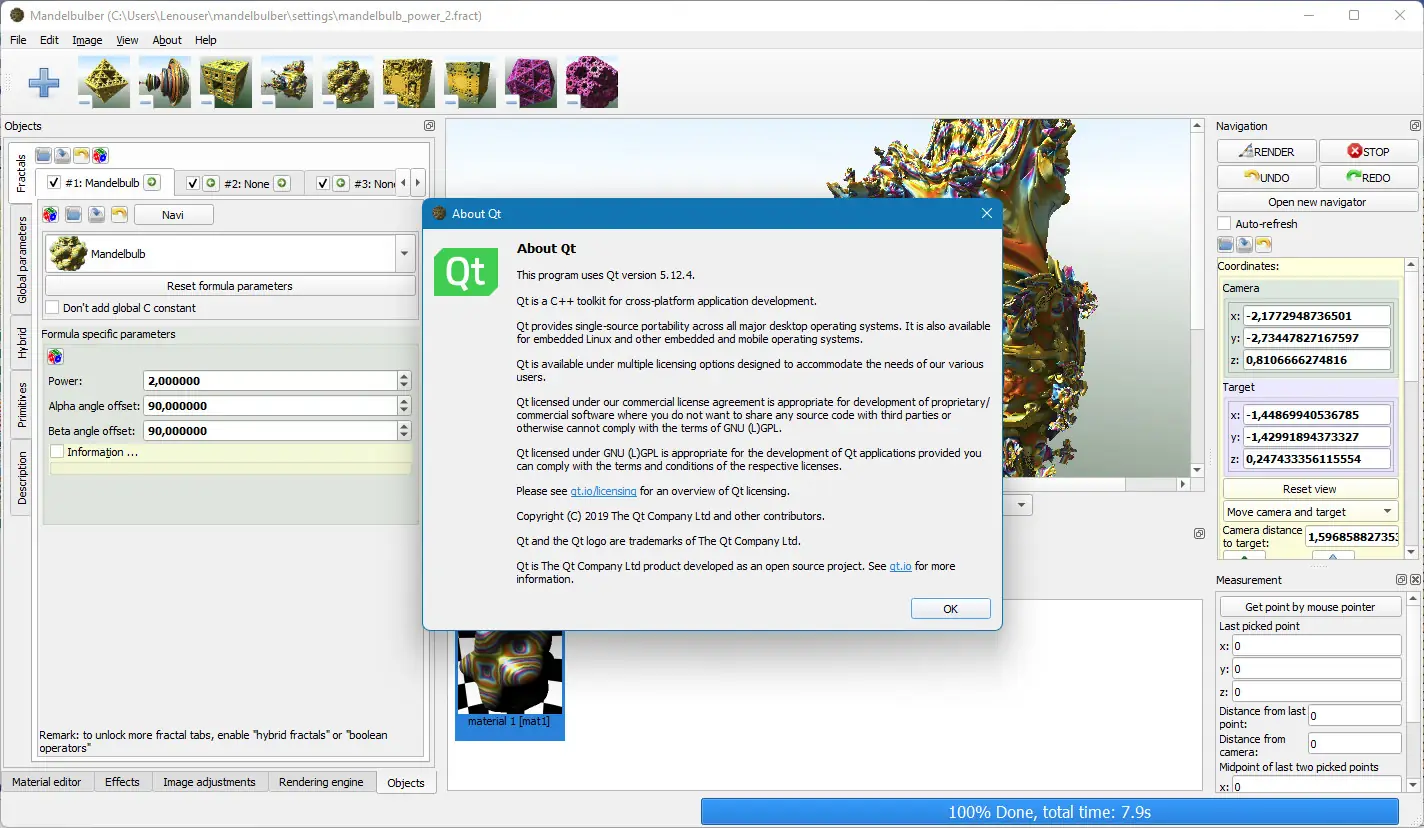Follow the qt.io/licensing link
The height and width of the screenshot is (828, 1424).
[x=603, y=491]
